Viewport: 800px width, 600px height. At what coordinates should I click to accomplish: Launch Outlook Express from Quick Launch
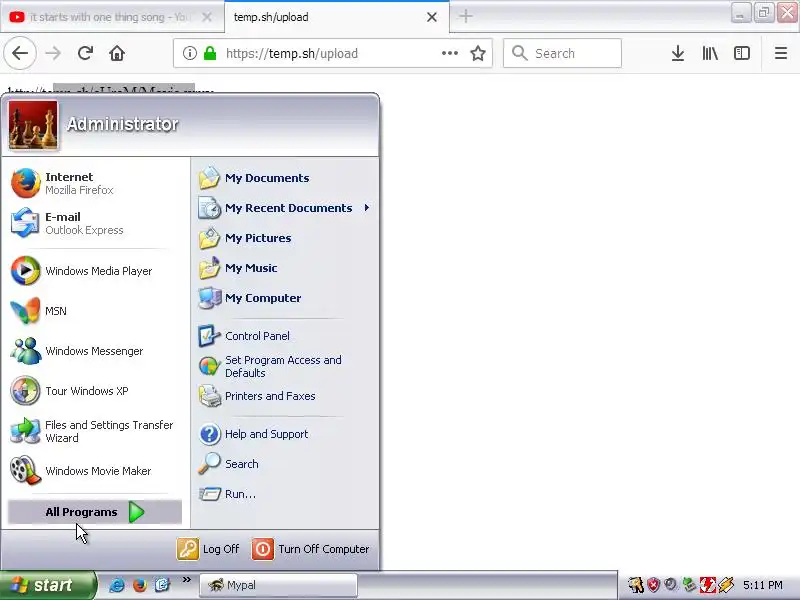click(x=162, y=585)
